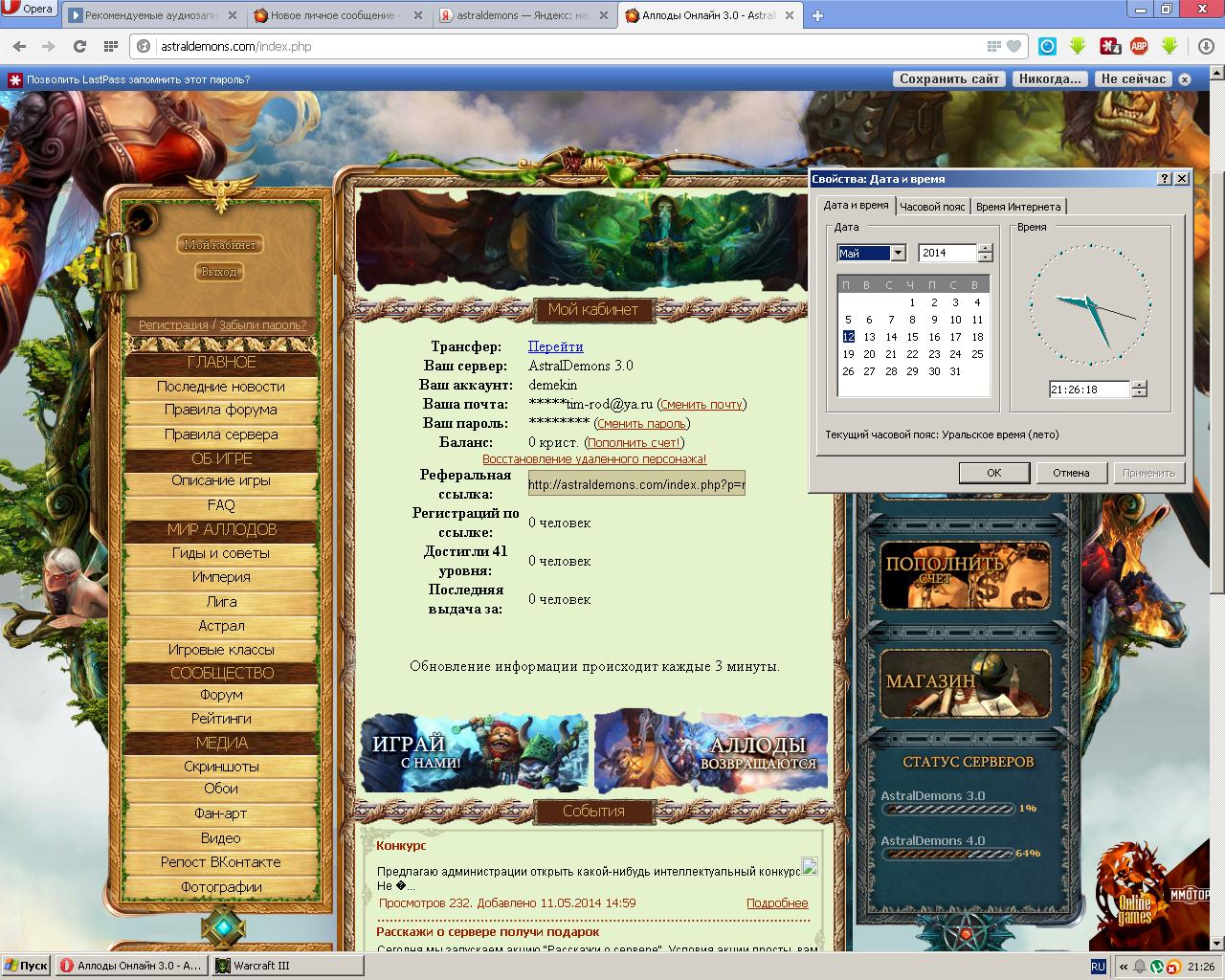This screenshot has width=1225, height=980.
Task: Click the 'Сменить почту' link
Action: point(702,405)
